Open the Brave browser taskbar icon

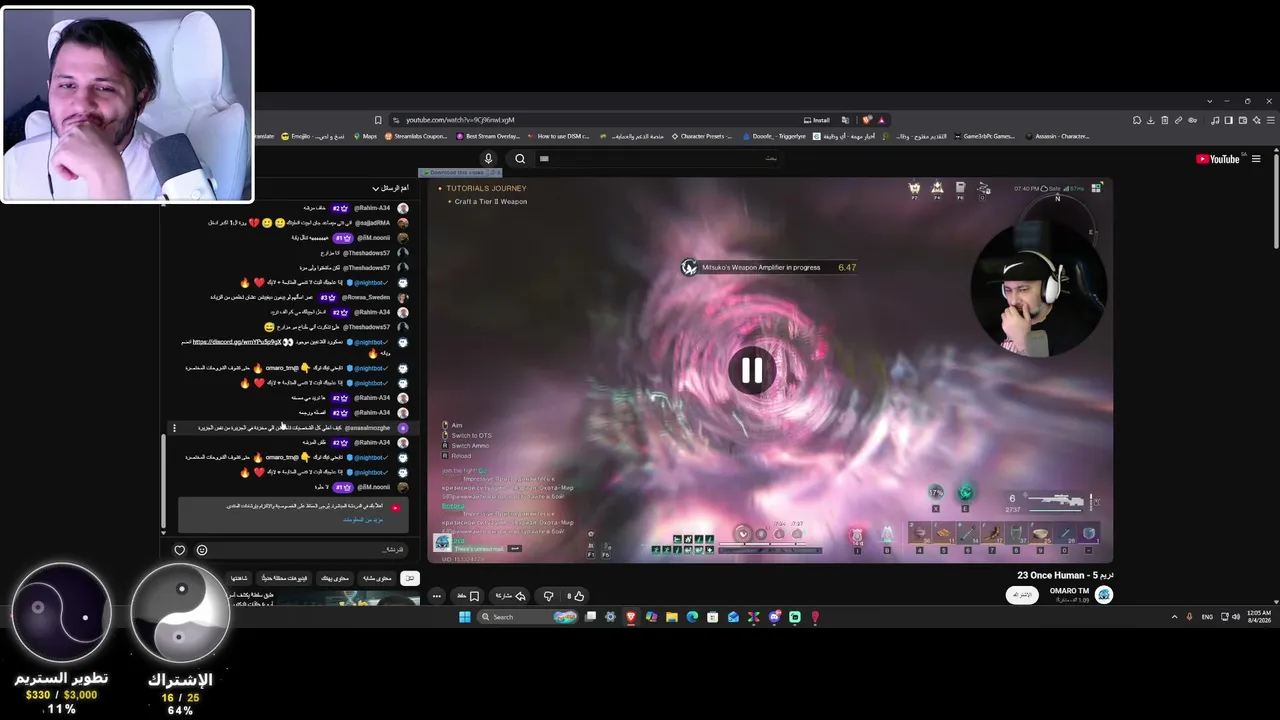click(x=631, y=617)
